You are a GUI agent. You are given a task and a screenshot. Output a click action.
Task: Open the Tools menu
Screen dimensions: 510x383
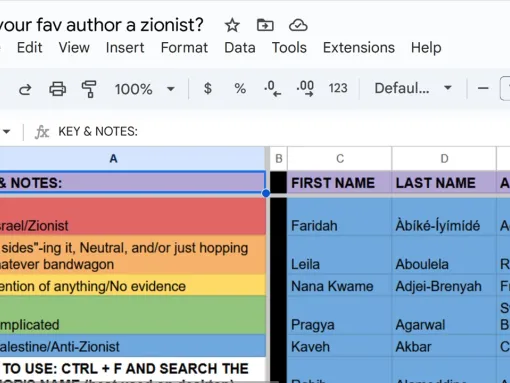coord(289,48)
